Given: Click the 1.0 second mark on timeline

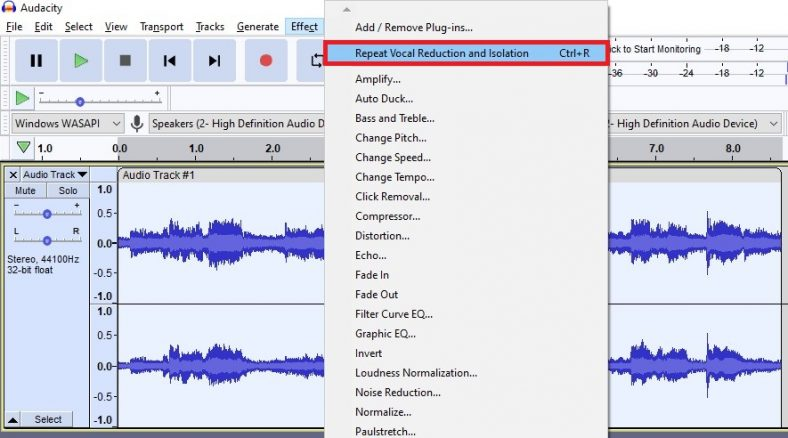Looking at the screenshot, I should 196,149.
